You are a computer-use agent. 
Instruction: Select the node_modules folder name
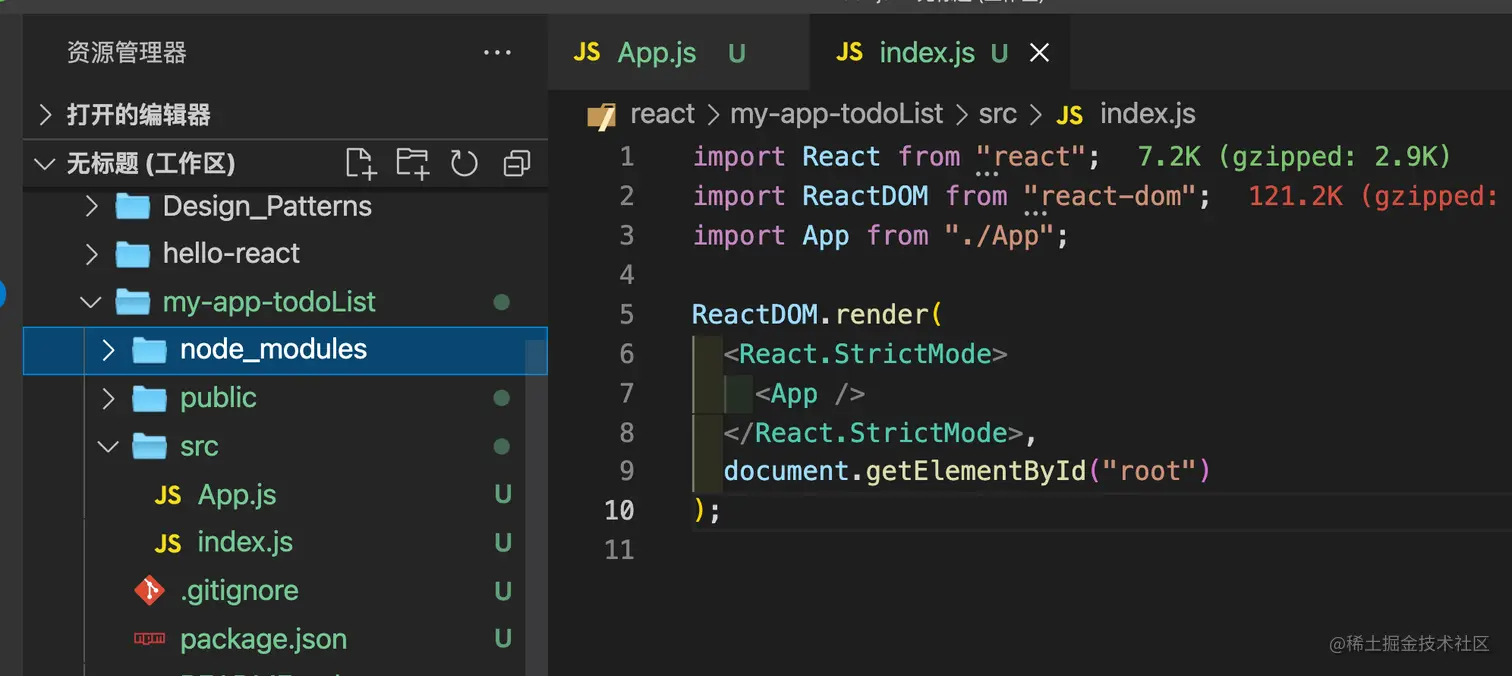pyautogui.click(x=273, y=350)
